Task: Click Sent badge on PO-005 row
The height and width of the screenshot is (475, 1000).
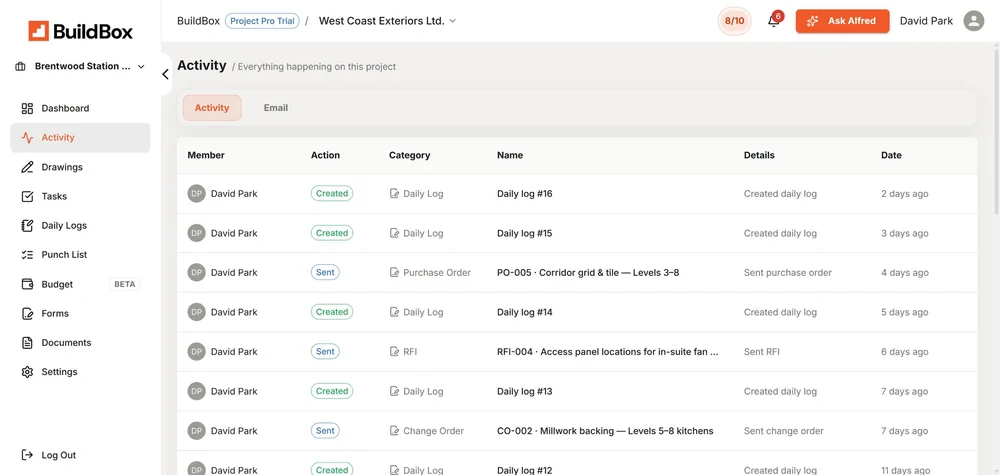Action: 325,272
